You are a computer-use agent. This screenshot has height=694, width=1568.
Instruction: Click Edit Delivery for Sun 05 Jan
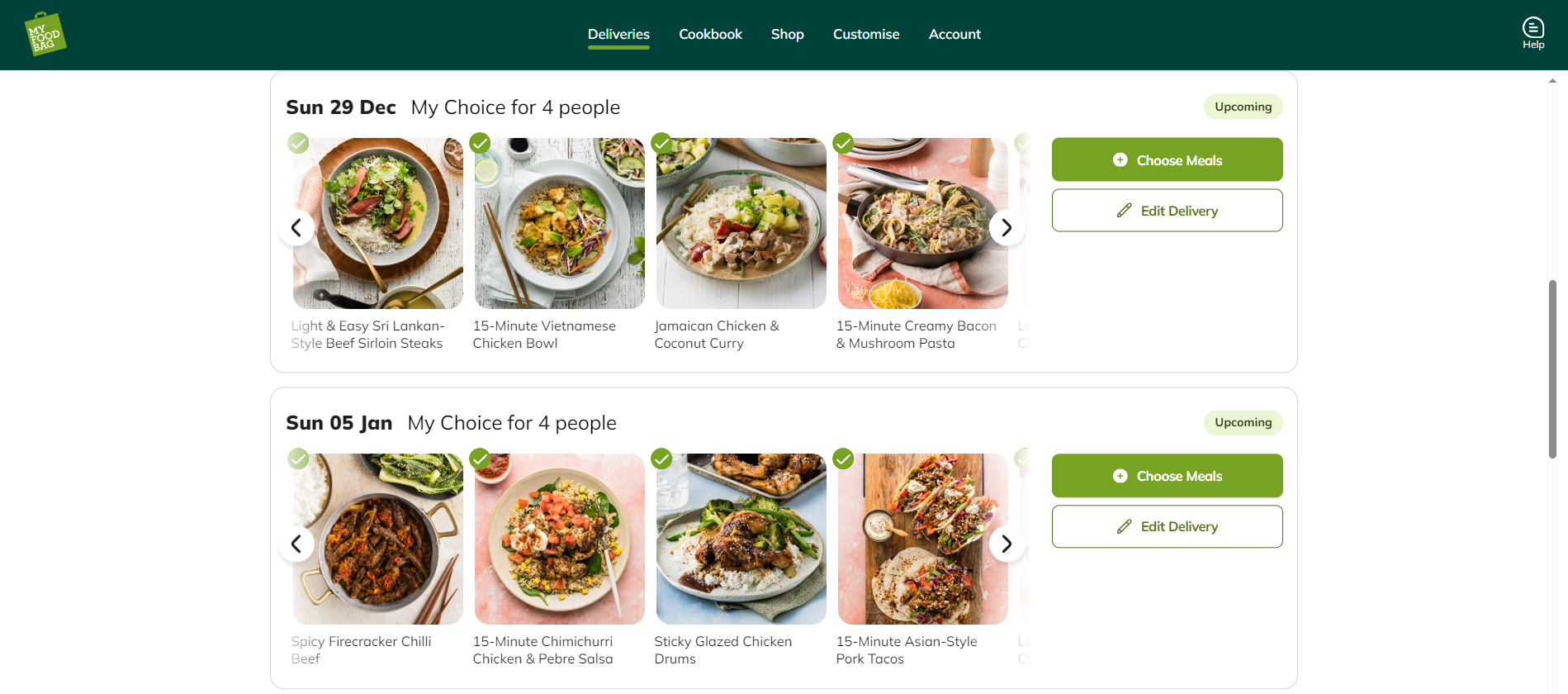pyautogui.click(x=1167, y=526)
